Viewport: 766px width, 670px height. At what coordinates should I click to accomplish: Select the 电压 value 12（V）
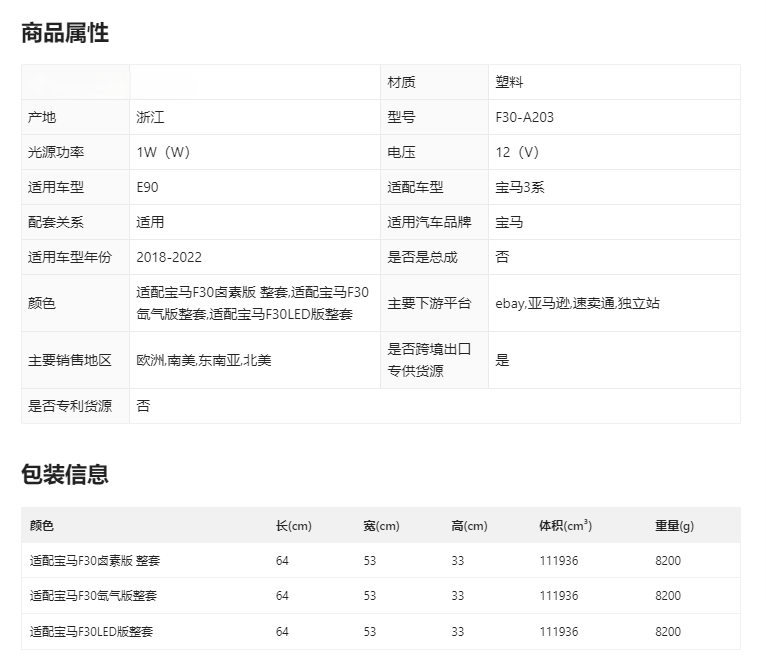(x=517, y=152)
